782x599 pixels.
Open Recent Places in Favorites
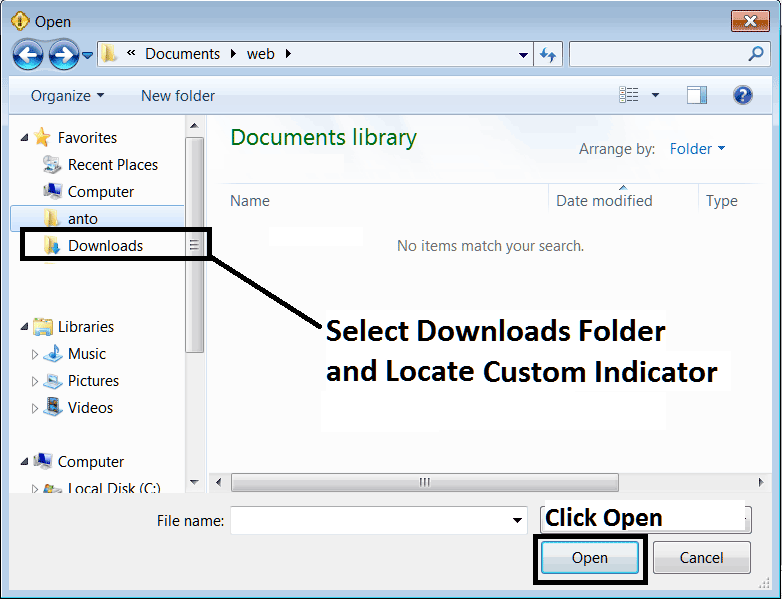click(x=112, y=165)
